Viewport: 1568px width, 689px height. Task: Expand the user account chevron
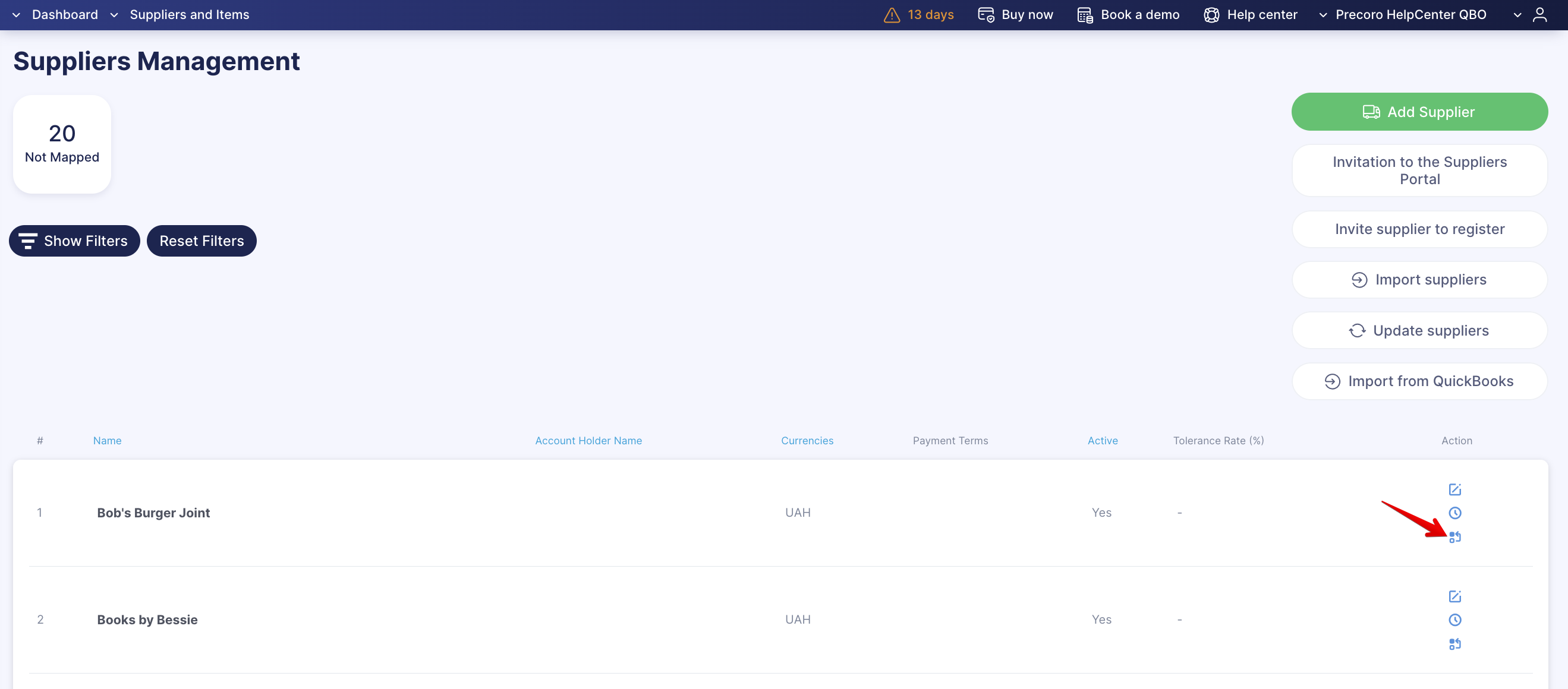(1517, 15)
